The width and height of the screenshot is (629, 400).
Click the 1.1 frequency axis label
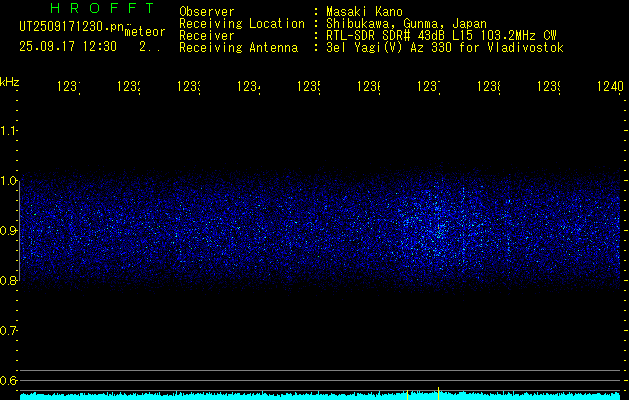[8, 131]
